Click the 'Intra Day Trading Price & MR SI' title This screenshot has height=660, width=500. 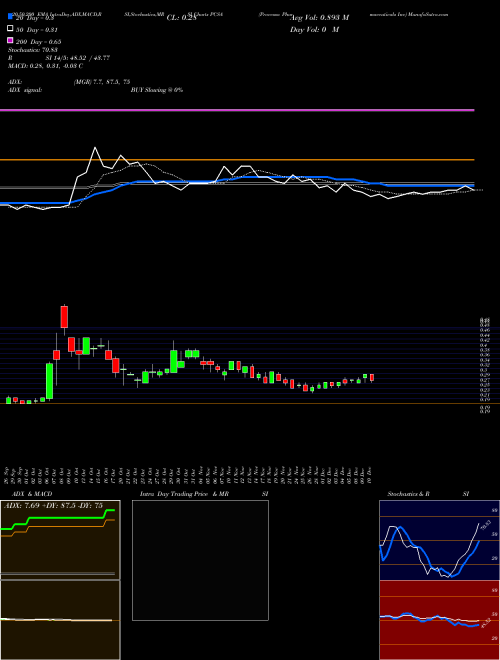(204, 494)
